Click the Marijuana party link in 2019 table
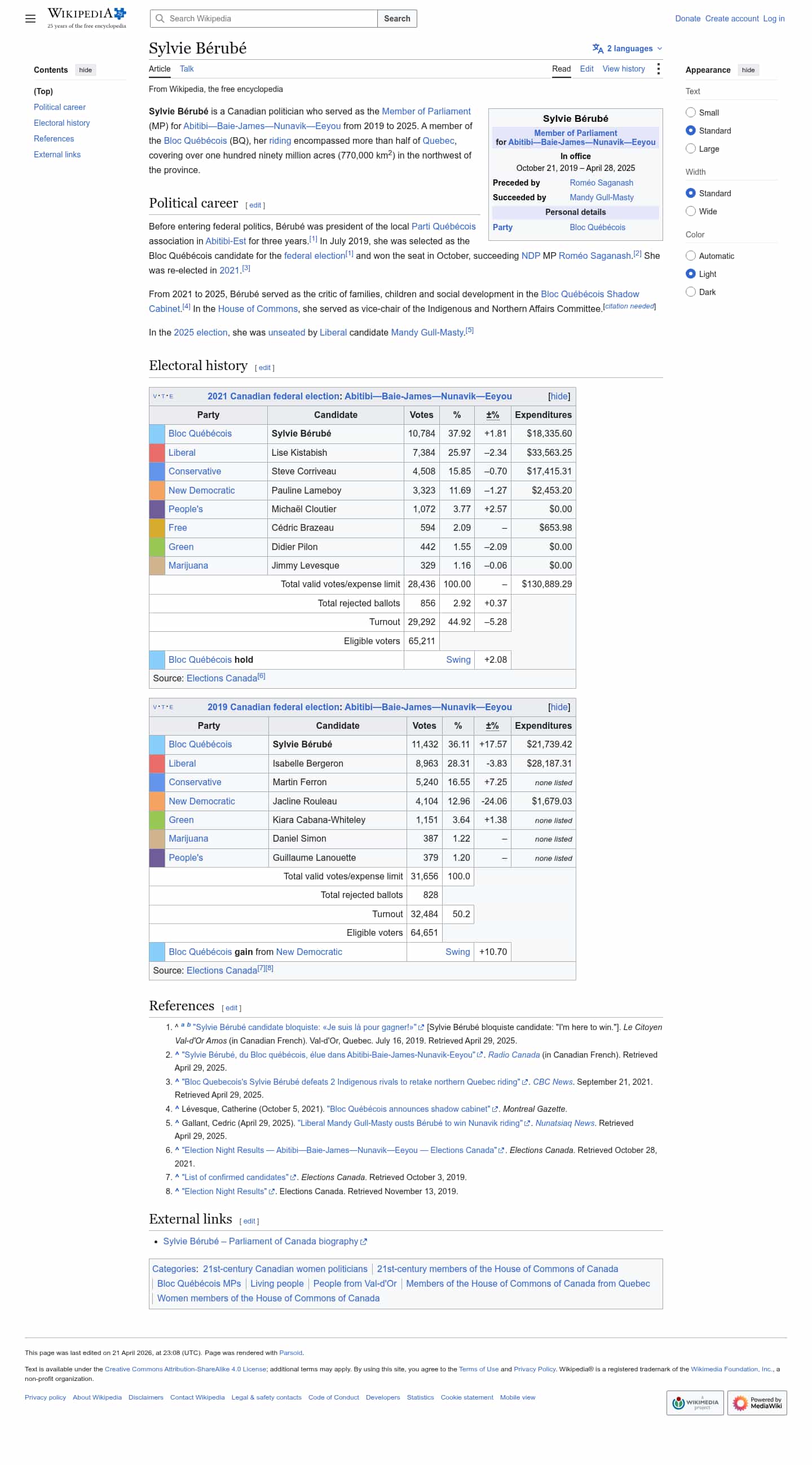This screenshot has width=812, height=1465. (188, 838)
